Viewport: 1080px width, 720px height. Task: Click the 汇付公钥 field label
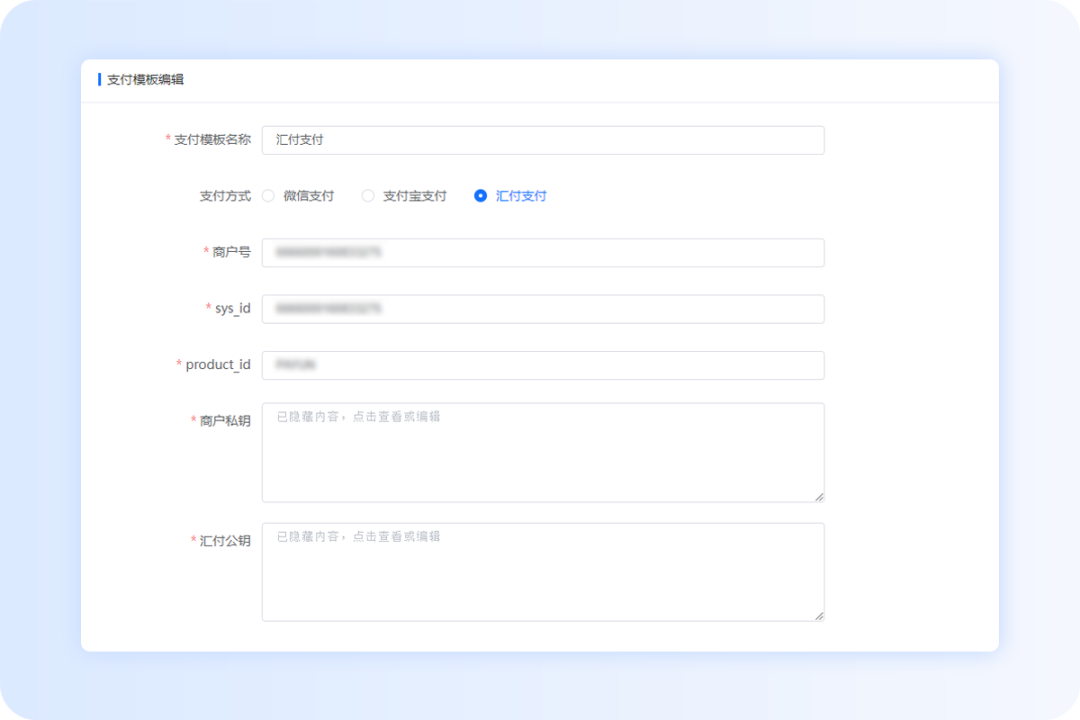[223, 537]
